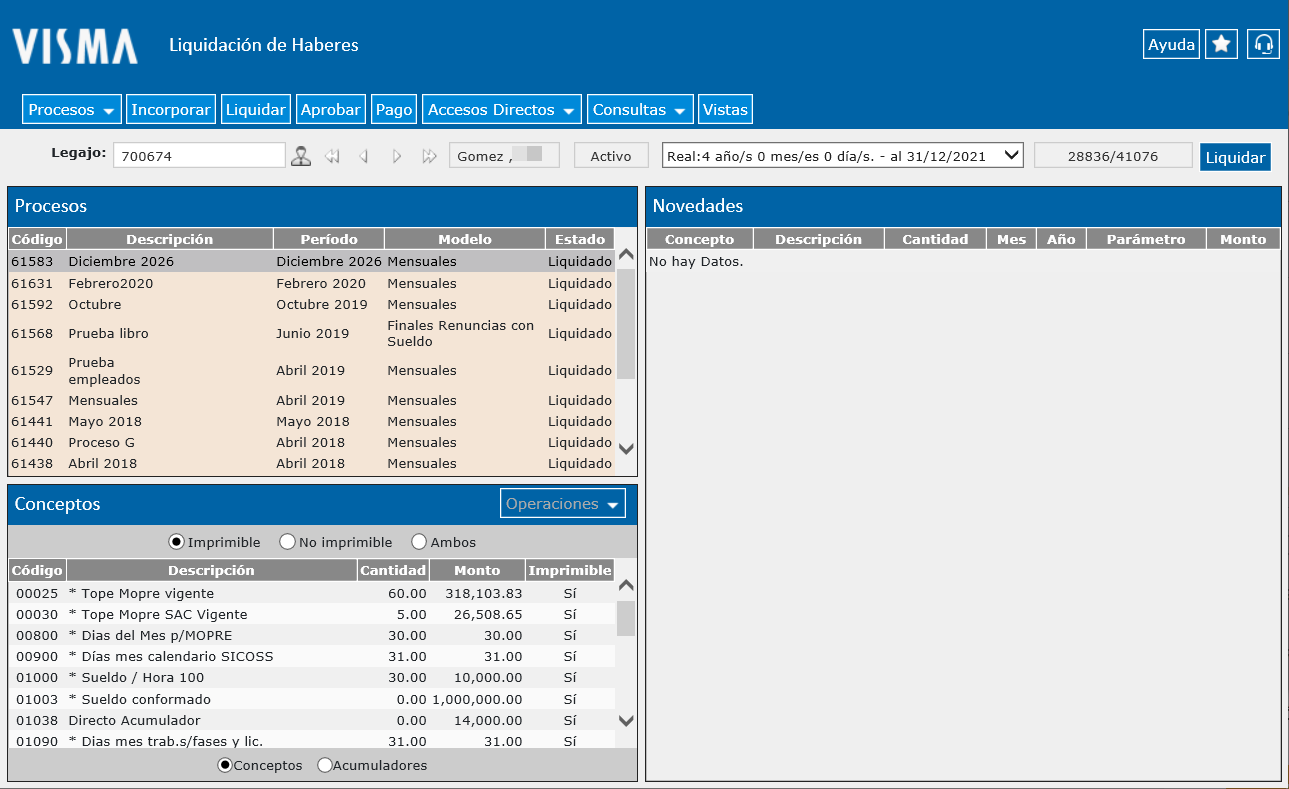This screenshot has height=789, width=1289.
Task: Open the headset support icon
Action: coord(1264,45)
